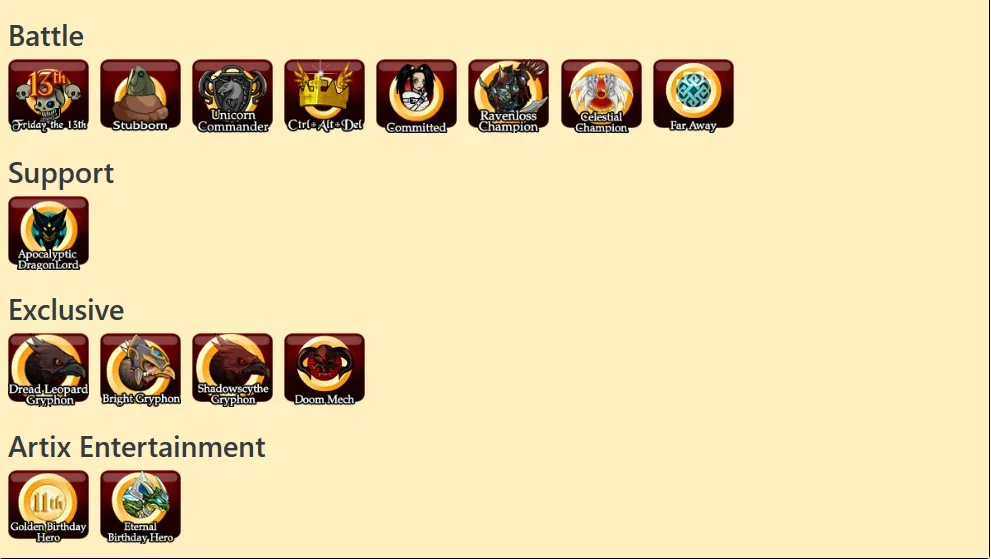This screenshot has width=991, height=559.
Task: Open the Eternal Birthday Hero badge
Action: tap(140, 507)
